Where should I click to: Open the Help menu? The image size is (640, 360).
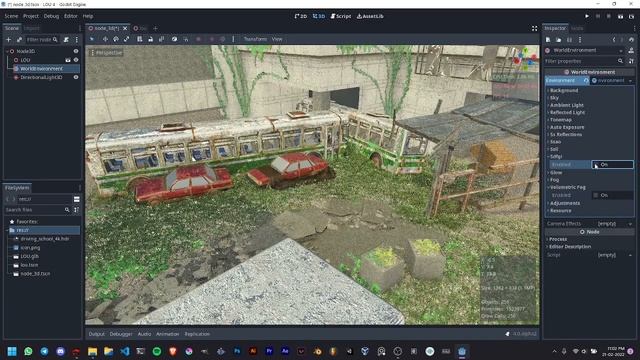(88, 16)
